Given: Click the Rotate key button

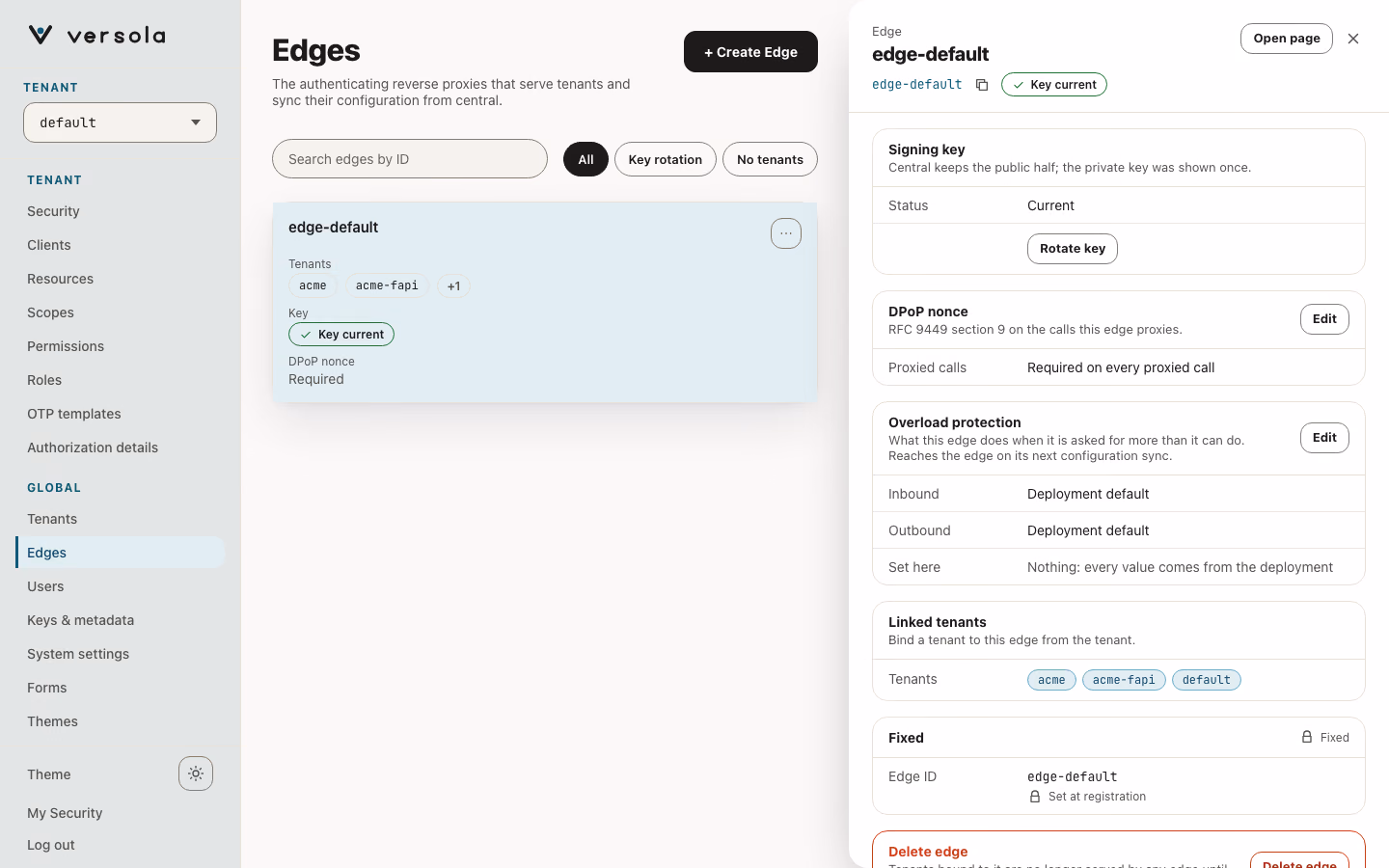Looking at the screenshot, I should click(1073, 249).
